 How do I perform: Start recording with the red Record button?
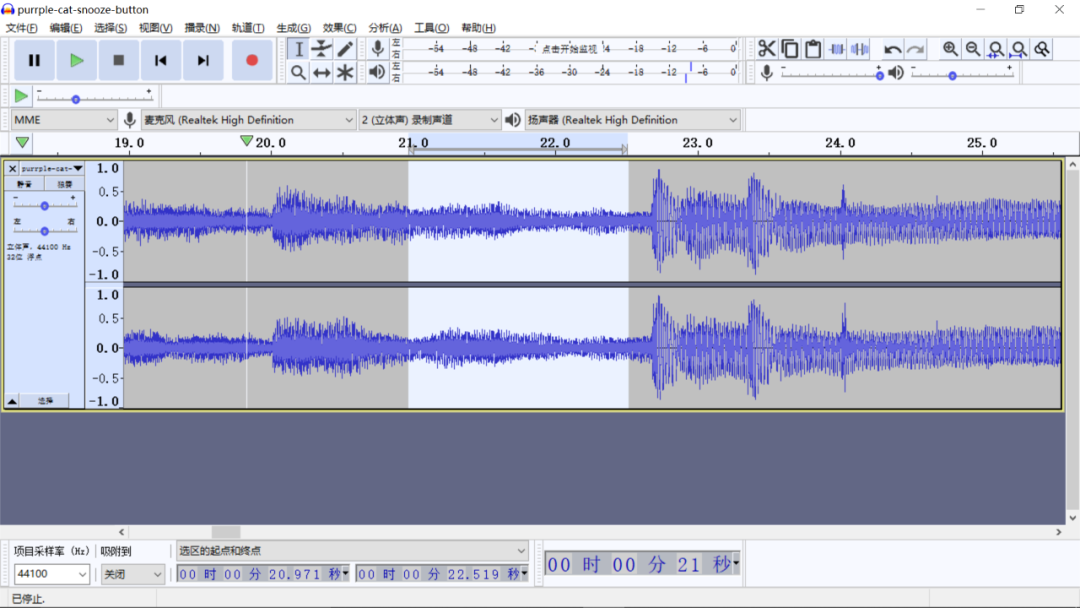pos(252,61)
